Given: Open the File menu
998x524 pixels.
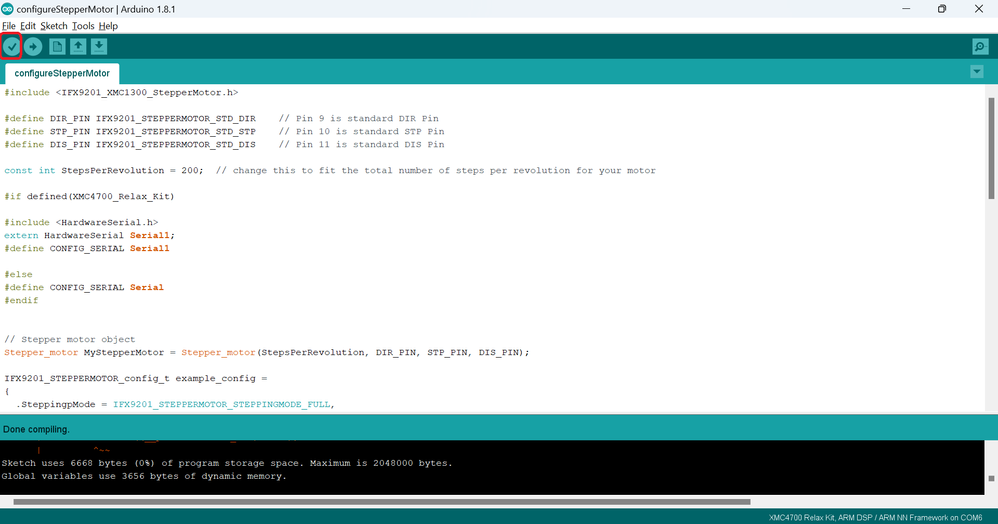Looking at the screenshot, I should point(9,26).
